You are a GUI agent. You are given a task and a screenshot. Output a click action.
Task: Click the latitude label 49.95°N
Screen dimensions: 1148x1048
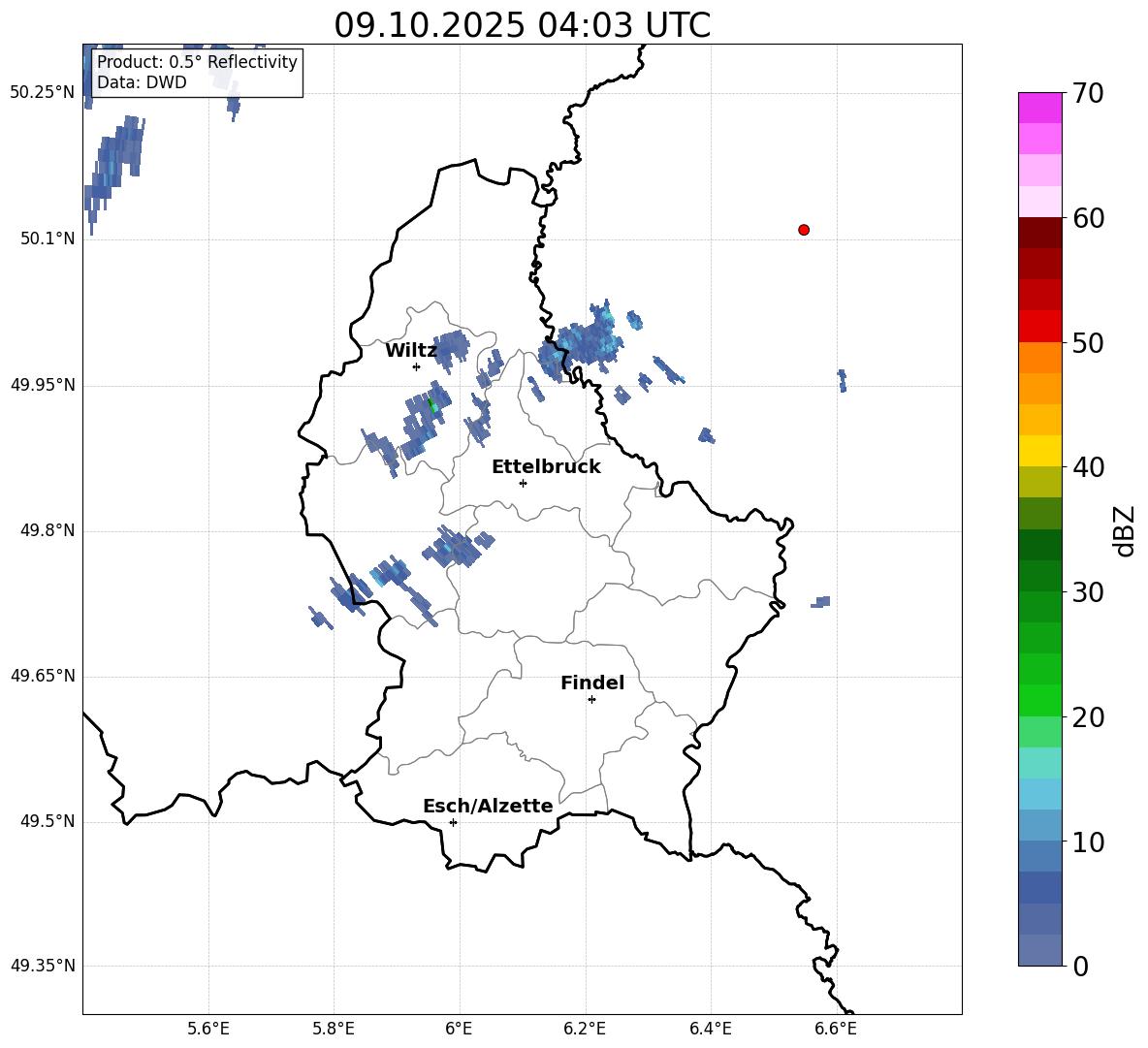point(43,385)
